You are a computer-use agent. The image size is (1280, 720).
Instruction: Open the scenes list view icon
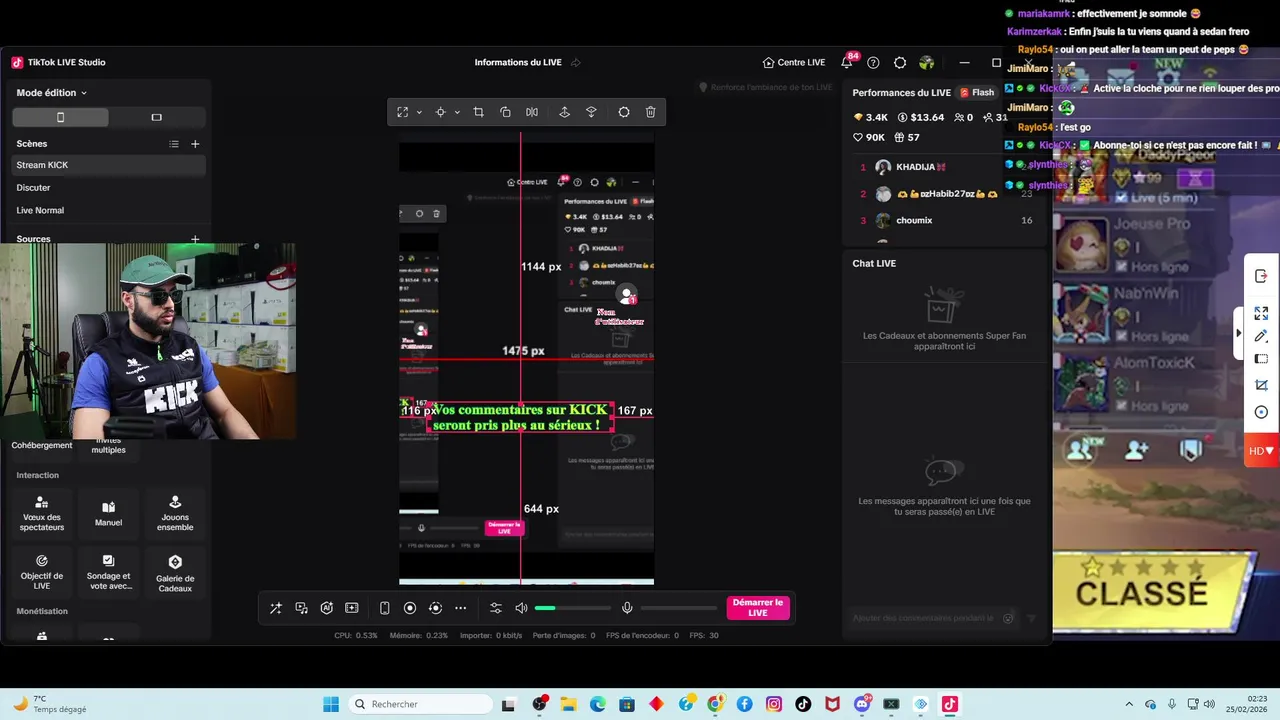click(x=174, y=144)
